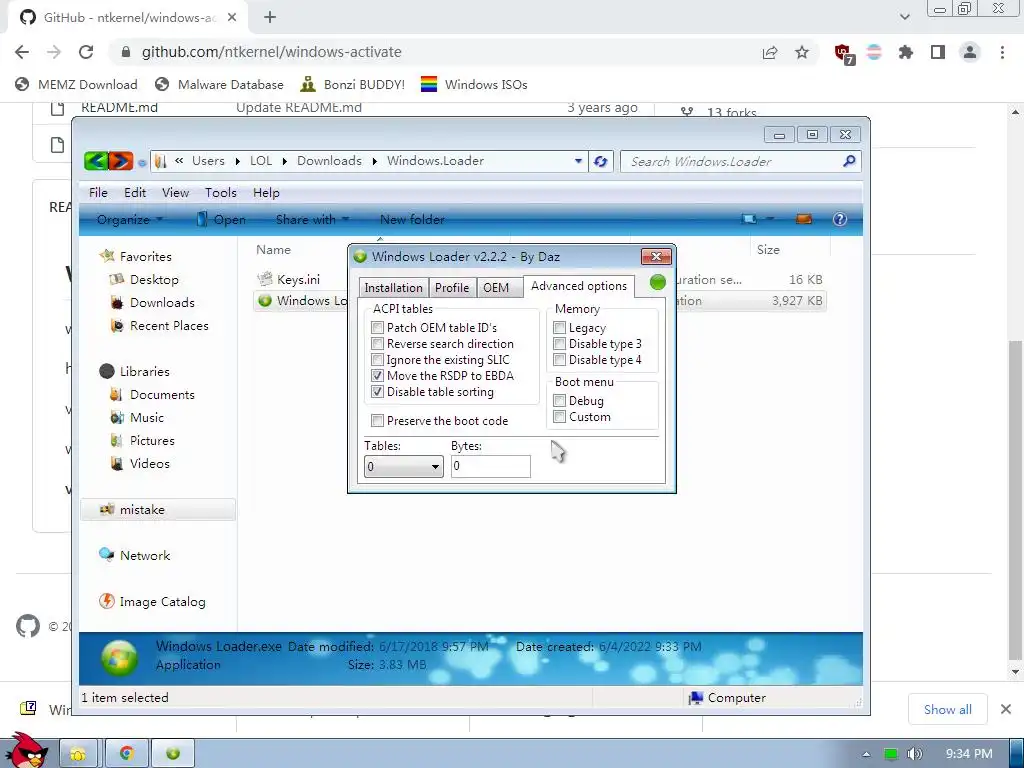This screenshot has width=1024, height=768.
Task: Toggle Chrome side panel icon
Action: [938, 52]
